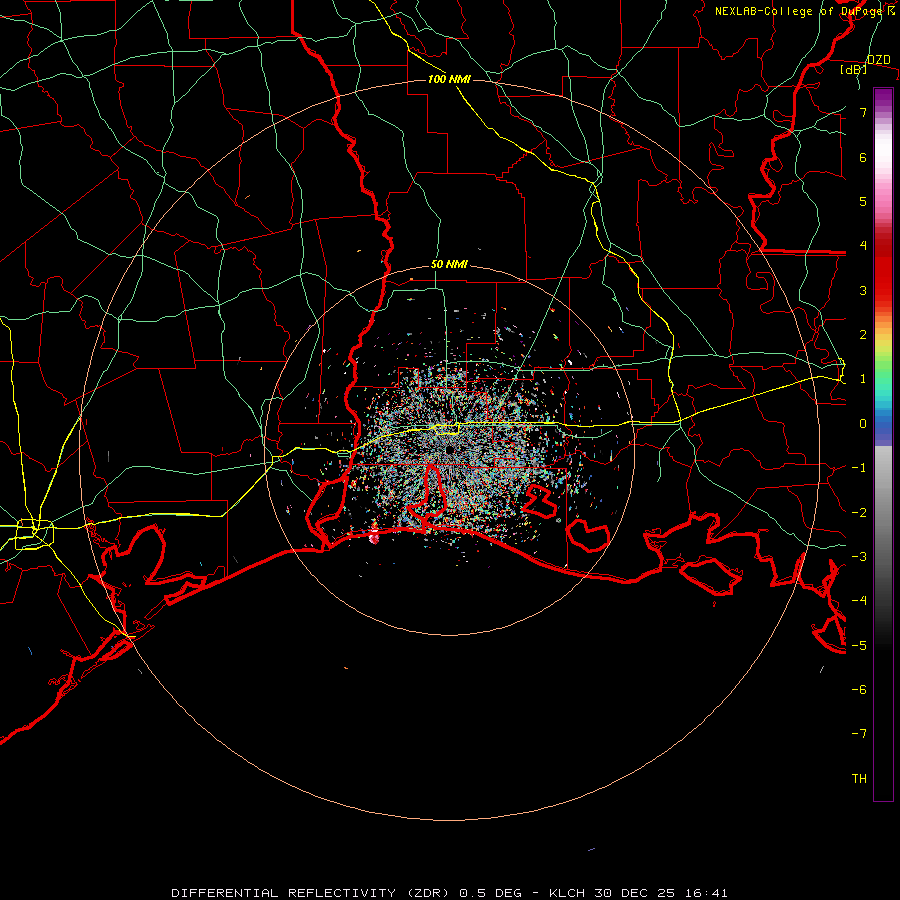Click the "50 NMI" range ring label

(x=449, y=265)
